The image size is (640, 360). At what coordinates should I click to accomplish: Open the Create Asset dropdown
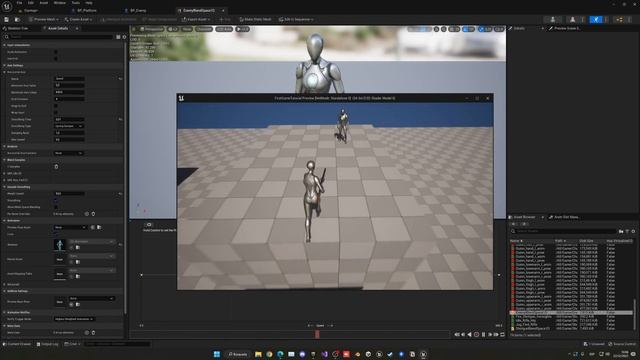(x=78, y=19)
